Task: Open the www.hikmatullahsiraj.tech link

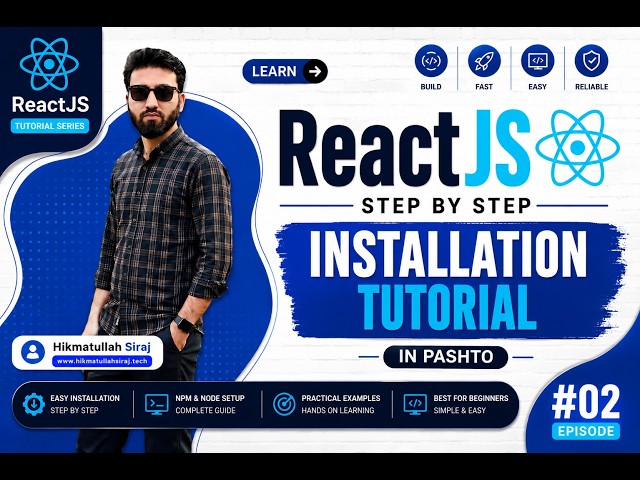Action: coord(102,361)
